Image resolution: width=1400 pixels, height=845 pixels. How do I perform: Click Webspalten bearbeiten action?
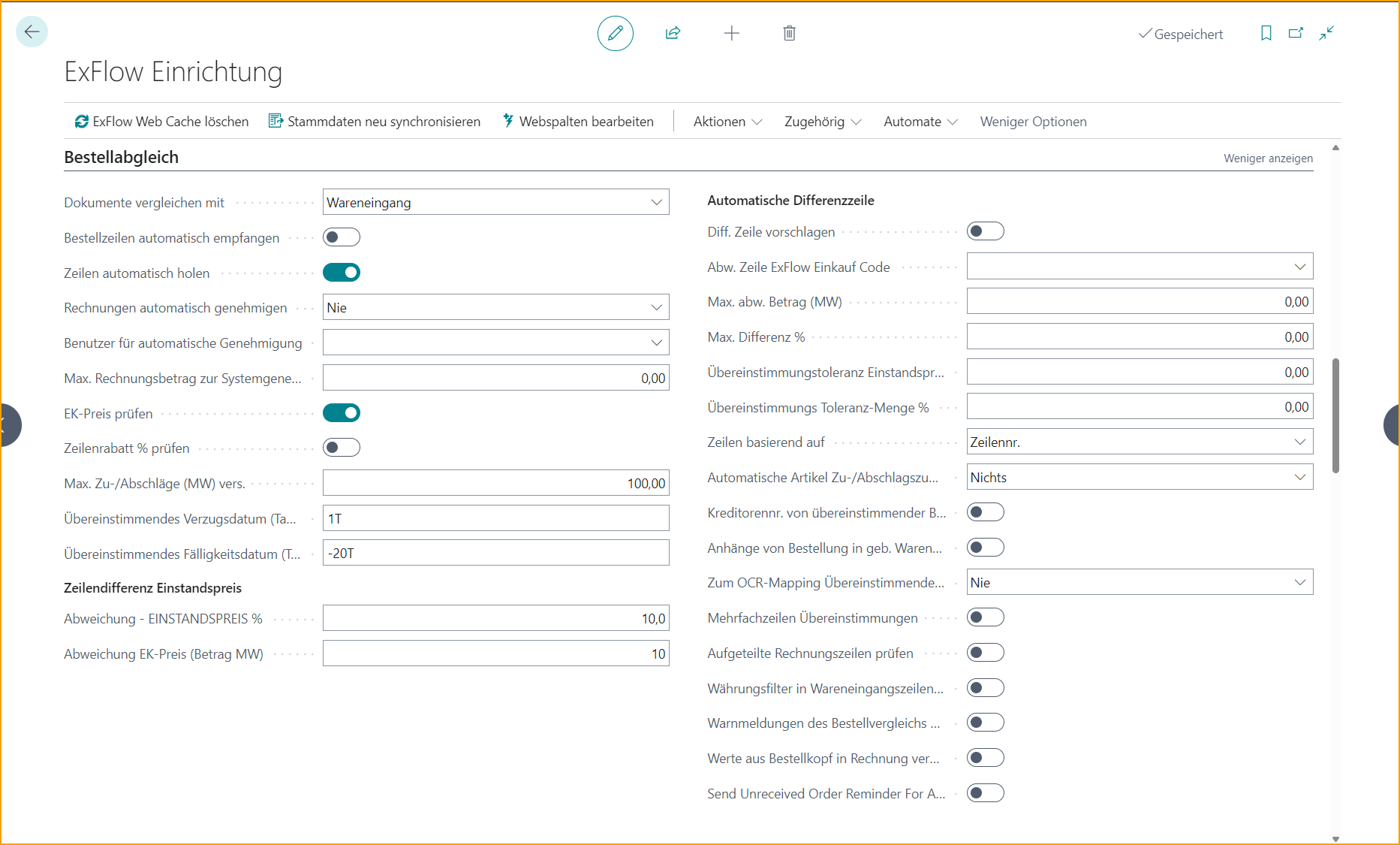[578, 121]
